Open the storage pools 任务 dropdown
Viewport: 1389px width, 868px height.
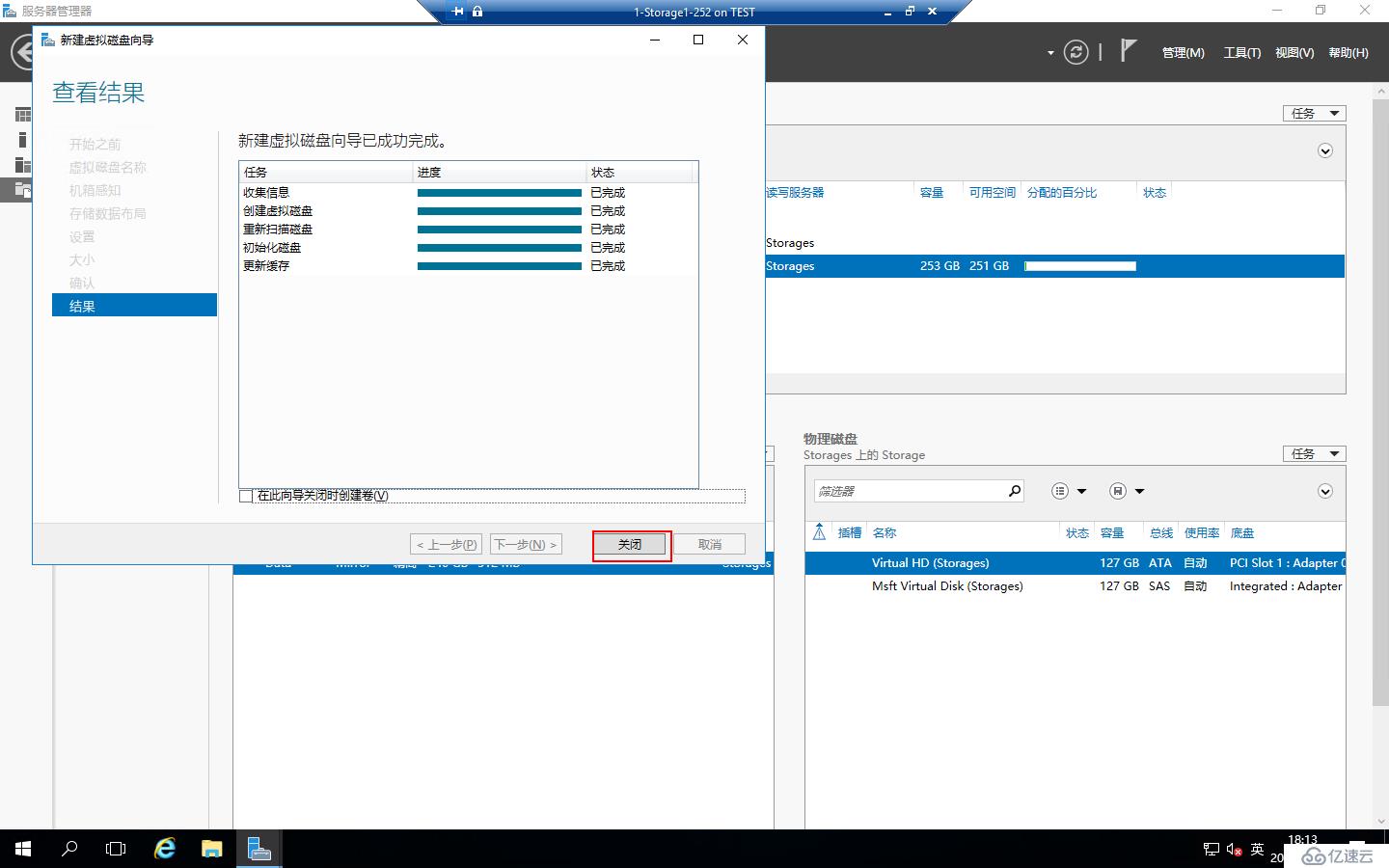(x=1314, y=113)
